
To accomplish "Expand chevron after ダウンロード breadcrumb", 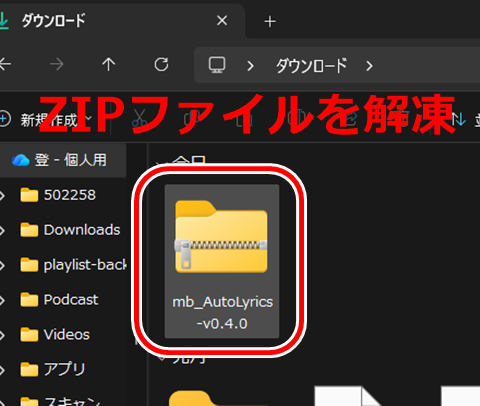I will click(x=369, y=66).
